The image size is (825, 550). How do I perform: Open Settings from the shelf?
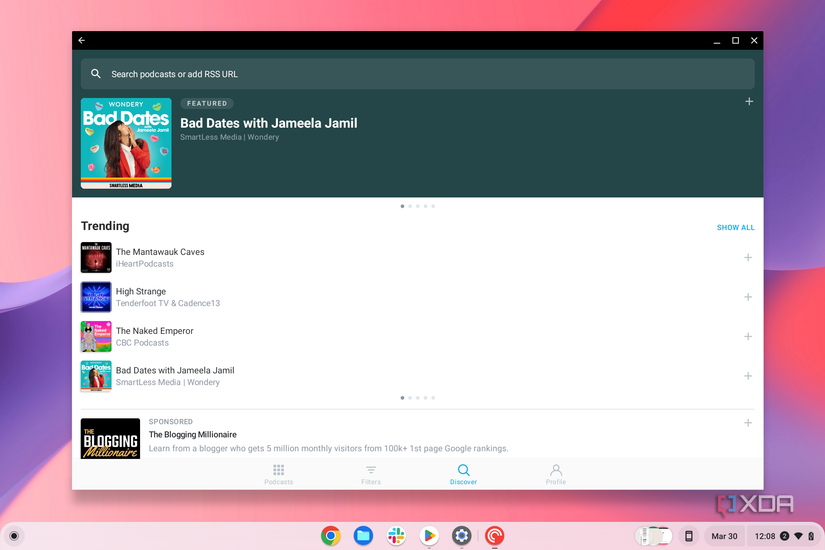(x=461, y=536)
